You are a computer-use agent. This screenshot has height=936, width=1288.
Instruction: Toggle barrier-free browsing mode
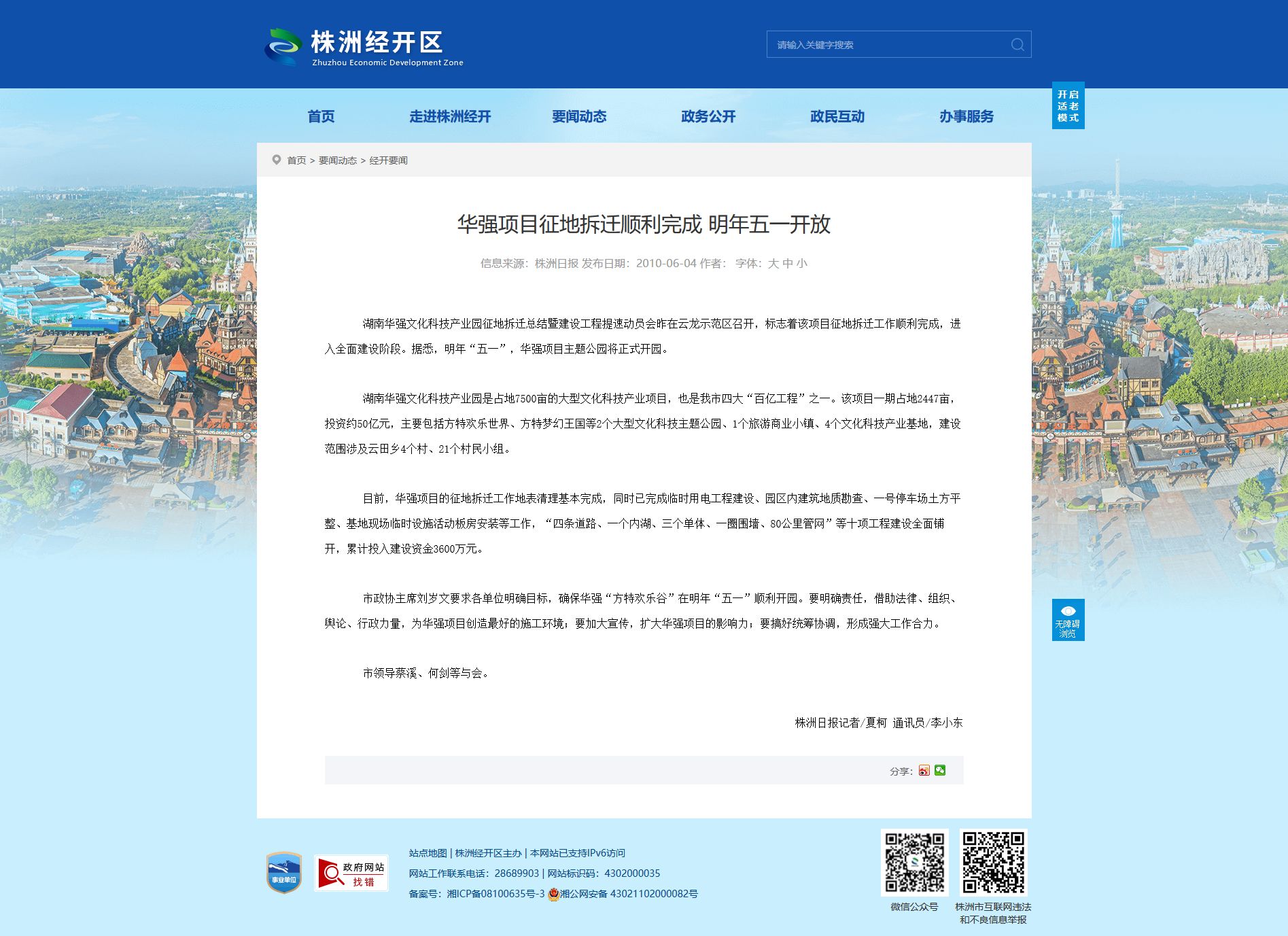pyautogui.click(x=1068, y=619)
